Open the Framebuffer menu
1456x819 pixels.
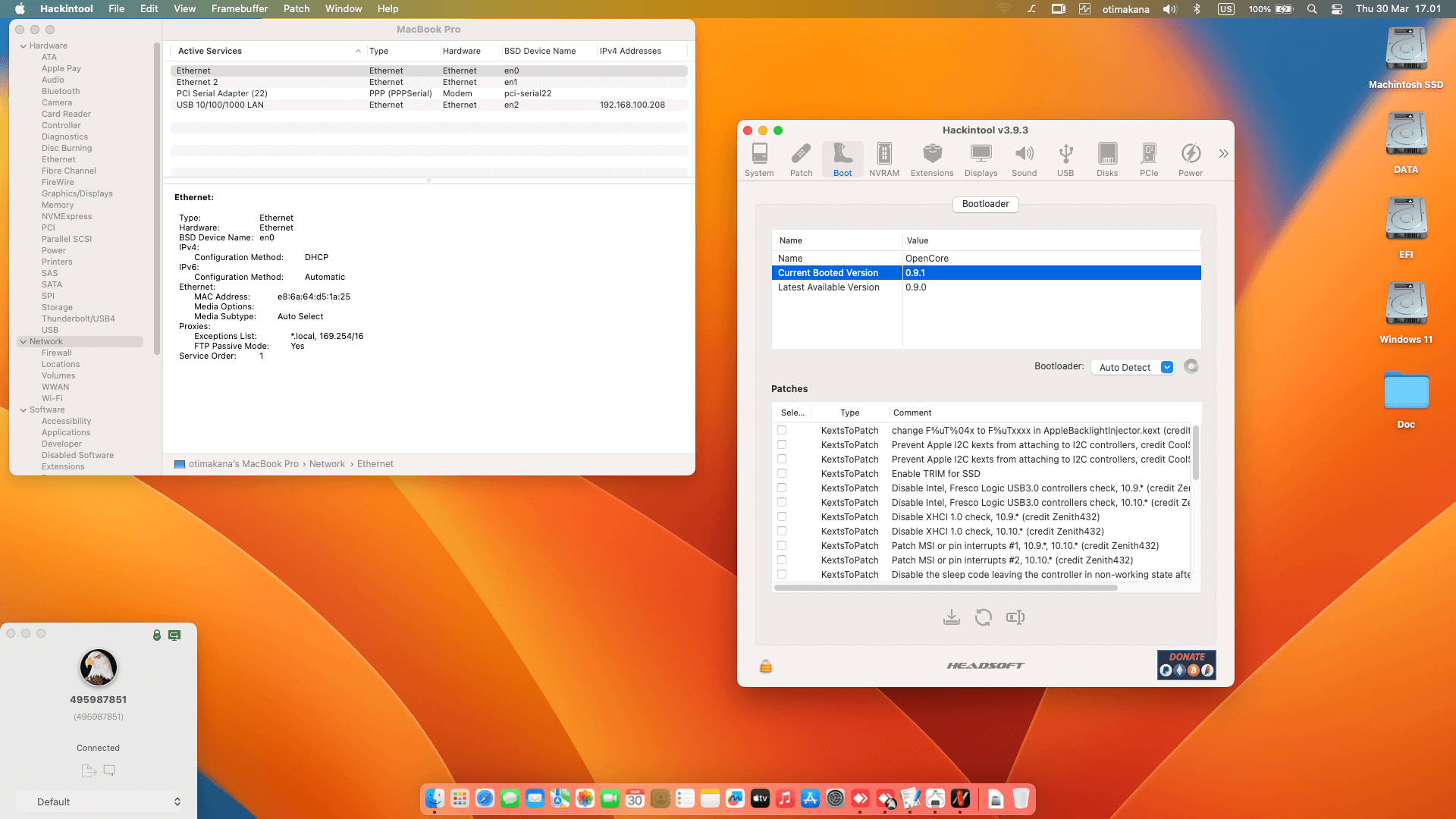coord(239,8)
